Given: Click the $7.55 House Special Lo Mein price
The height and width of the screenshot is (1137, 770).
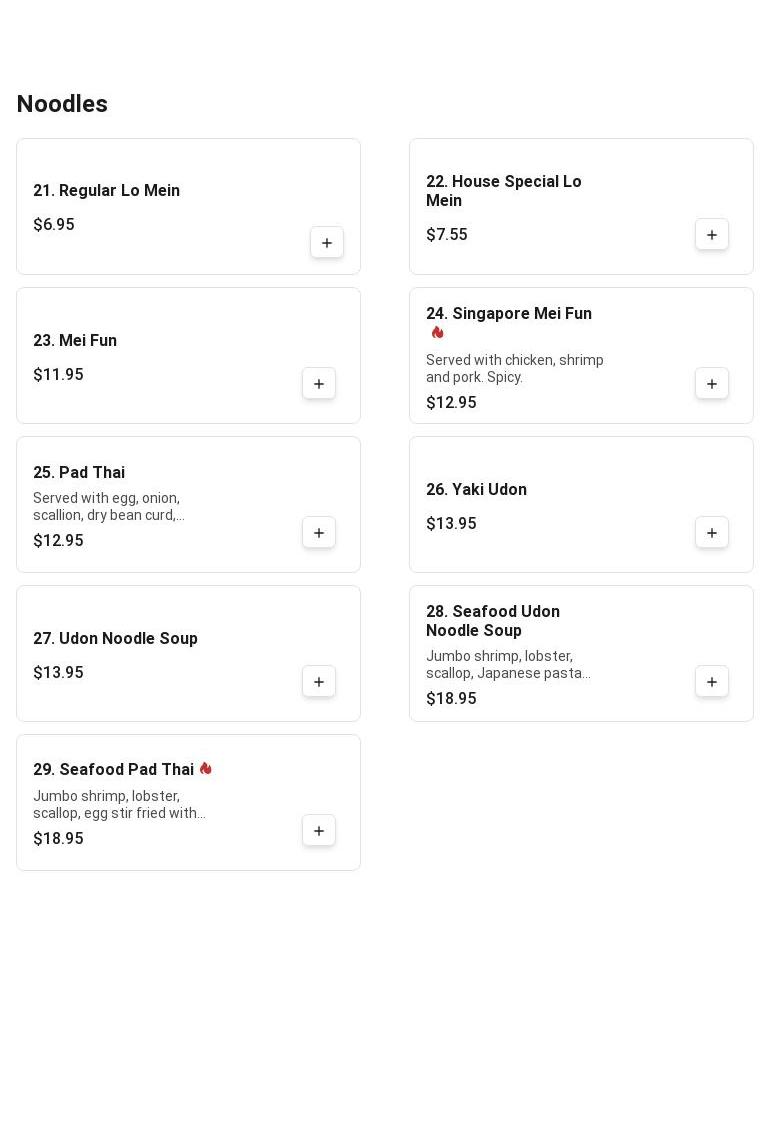Looking at the screenshot, I should pos(447,235).
